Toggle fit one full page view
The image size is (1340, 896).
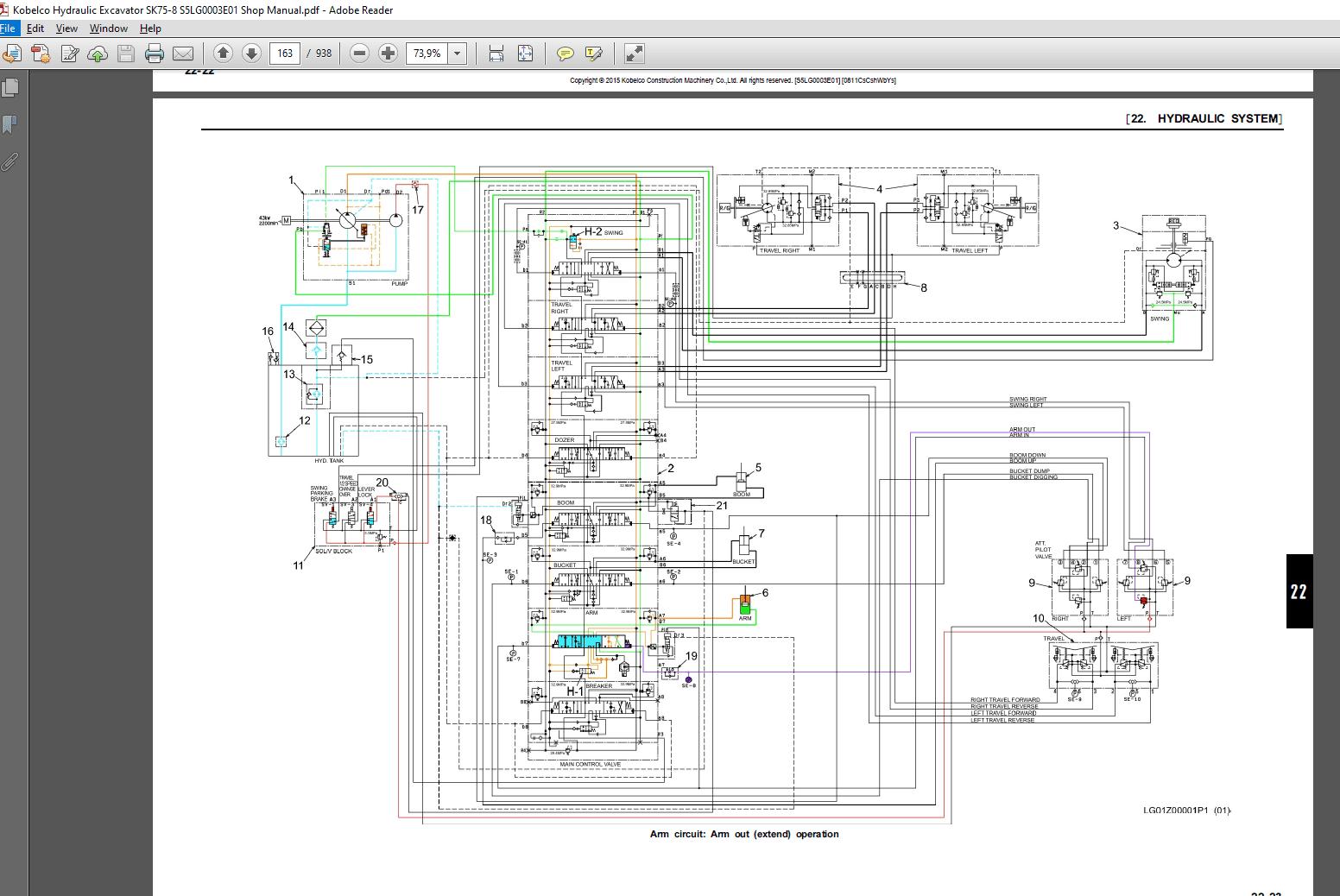pyautogui.click(x=525, y=54)
